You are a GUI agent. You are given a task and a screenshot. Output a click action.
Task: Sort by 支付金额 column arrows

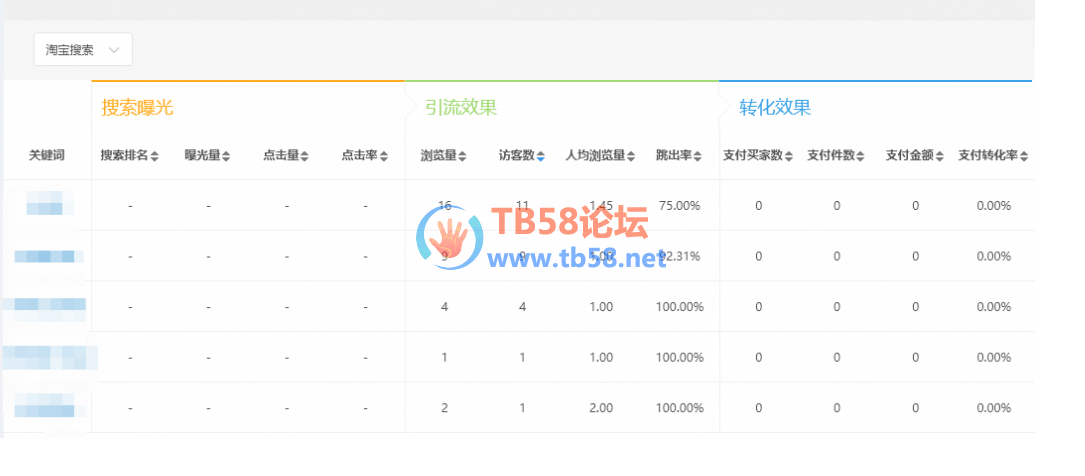(940, 156)
